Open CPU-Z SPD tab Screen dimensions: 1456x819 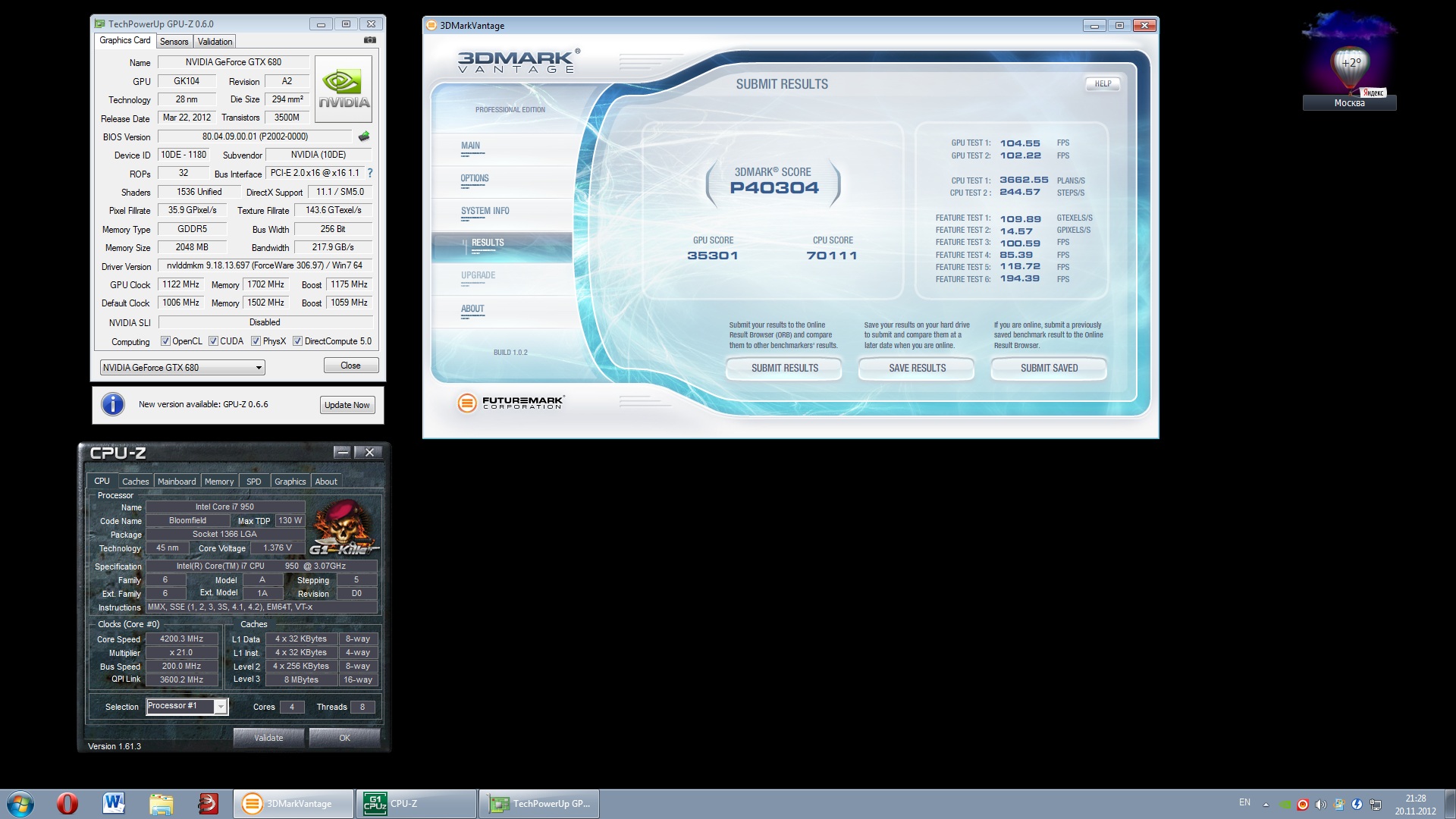click(x=254, y=482)
